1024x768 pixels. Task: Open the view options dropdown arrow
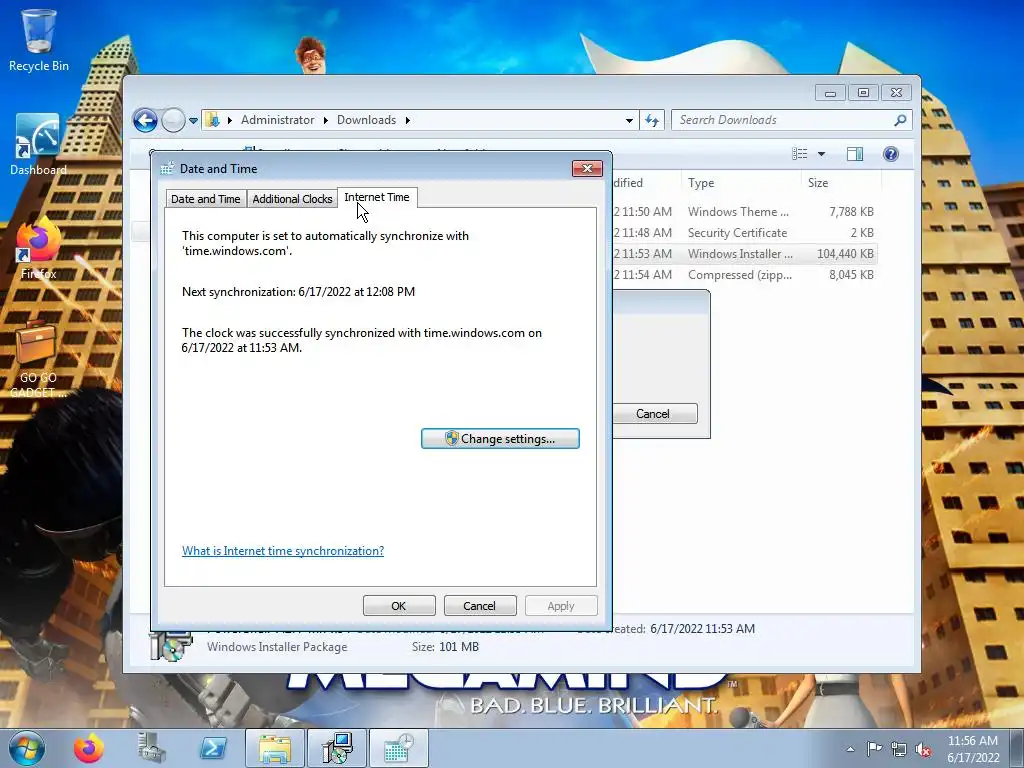pos(822,154)
